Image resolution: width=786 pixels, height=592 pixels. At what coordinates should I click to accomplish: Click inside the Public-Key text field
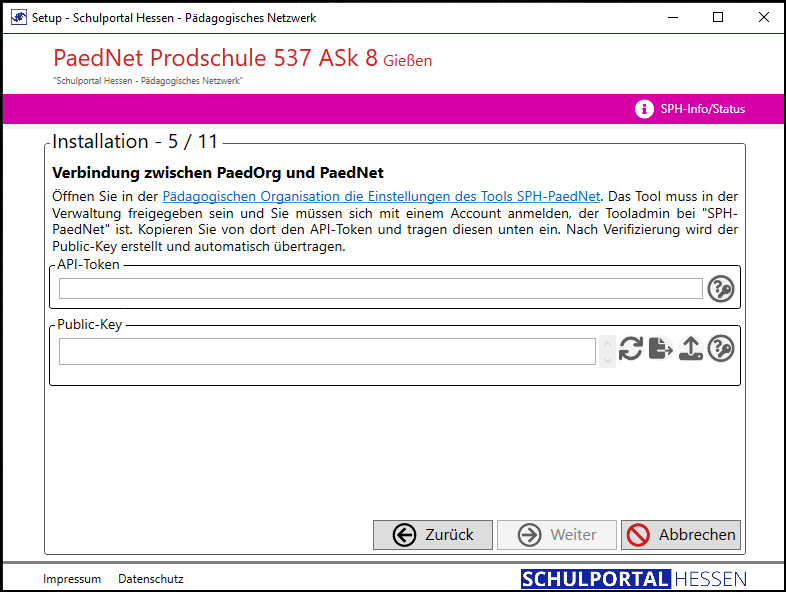point(327,351)
